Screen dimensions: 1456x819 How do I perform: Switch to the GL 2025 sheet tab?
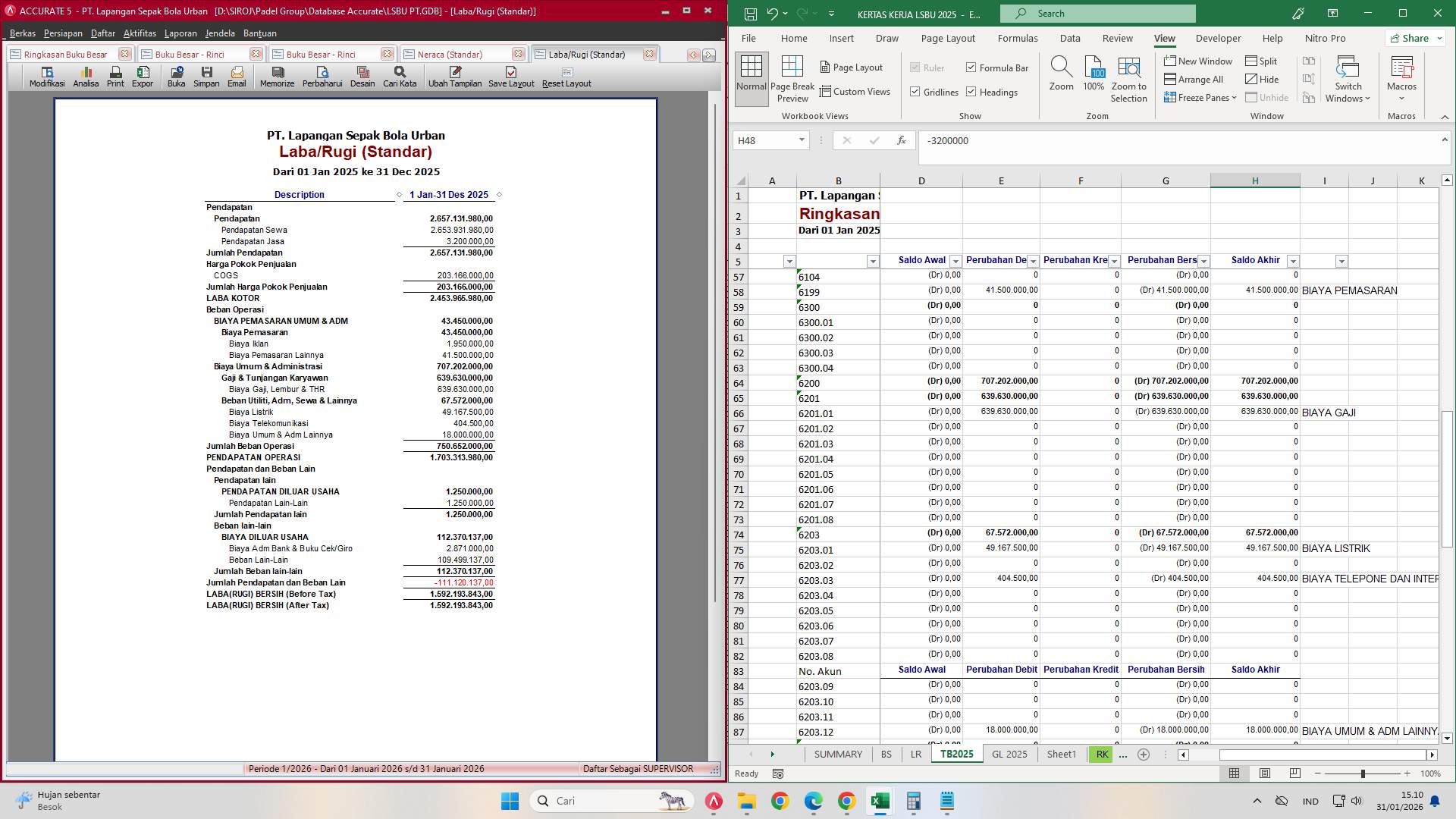(x=1009, y=754)
